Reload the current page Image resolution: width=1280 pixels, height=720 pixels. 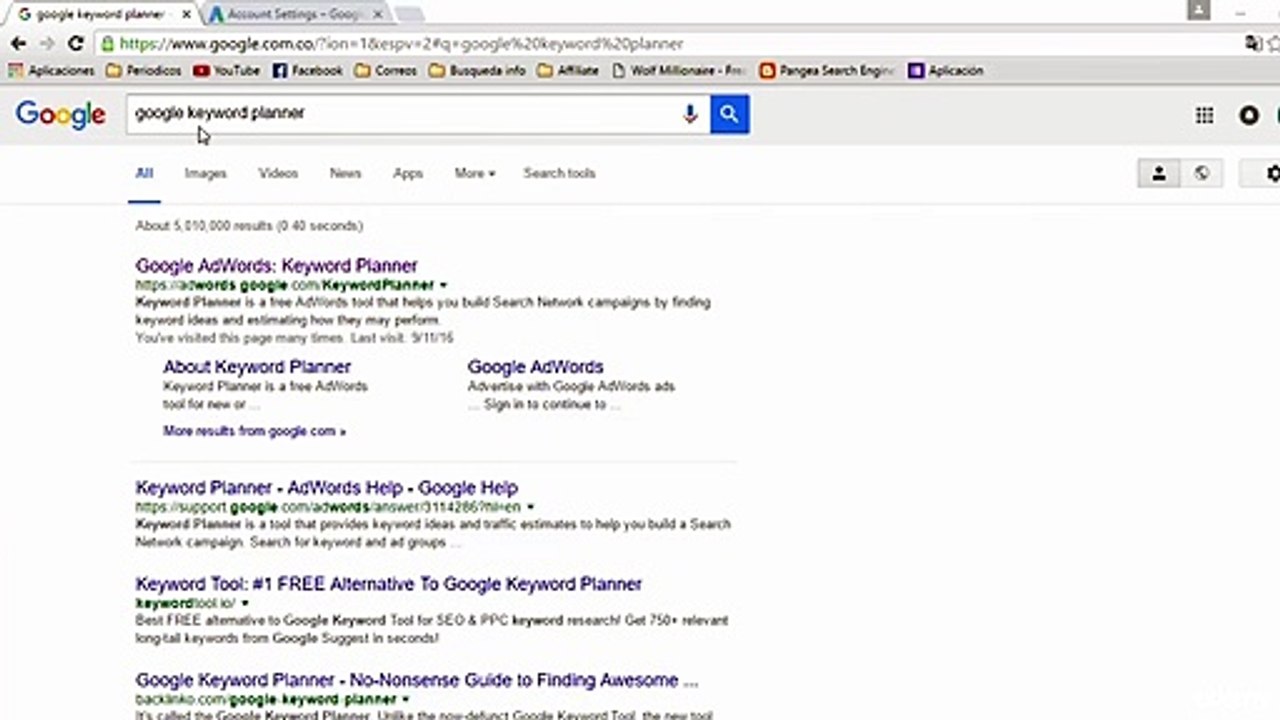coord(75,44)
